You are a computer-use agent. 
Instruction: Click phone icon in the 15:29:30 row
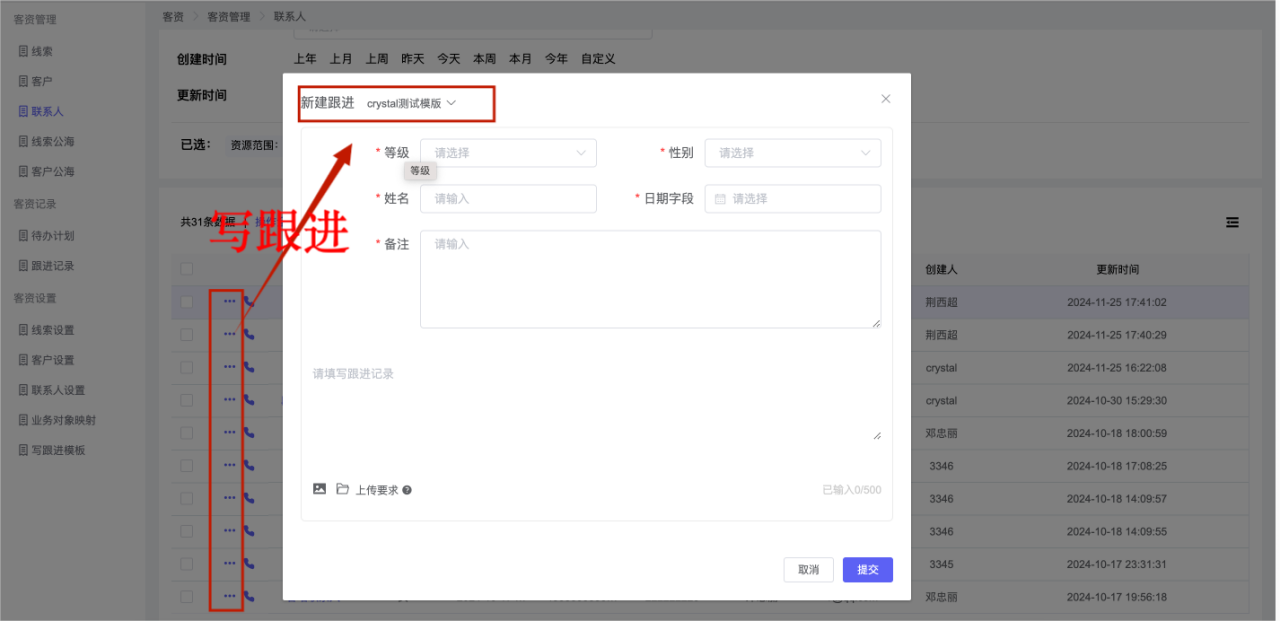[249, 400]
